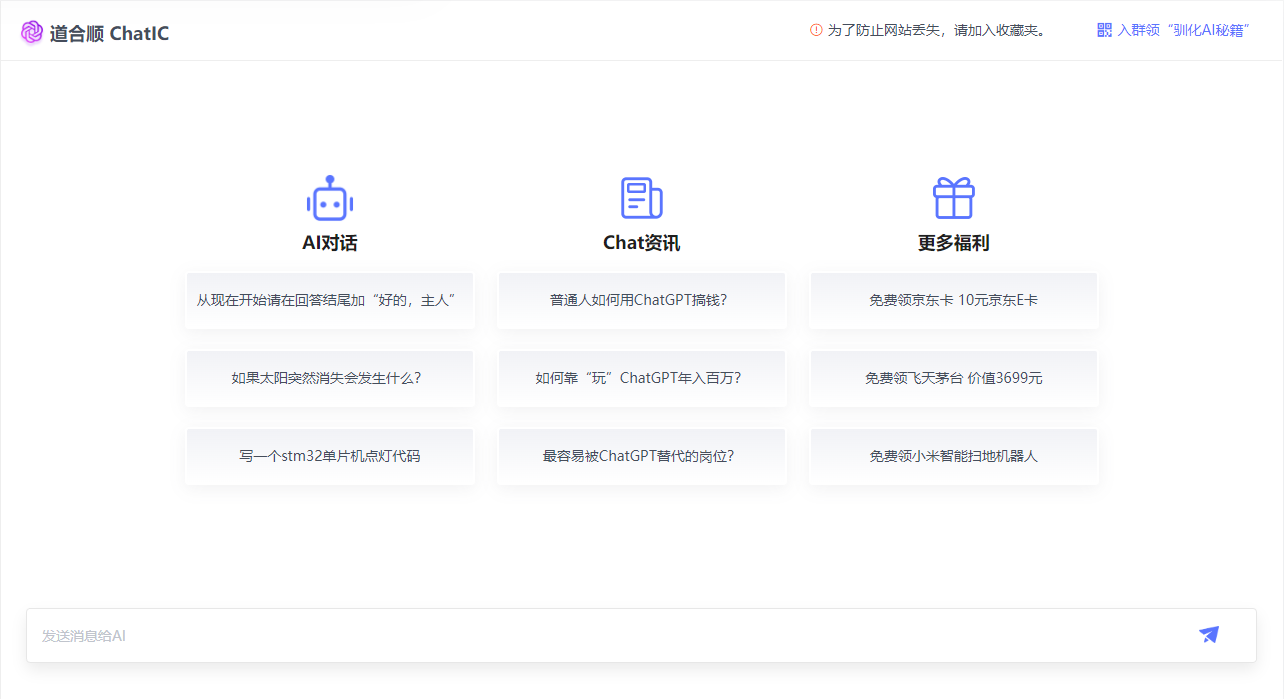Open the 入群领"驯化AI秘籍" link

tap(1175, 30)
